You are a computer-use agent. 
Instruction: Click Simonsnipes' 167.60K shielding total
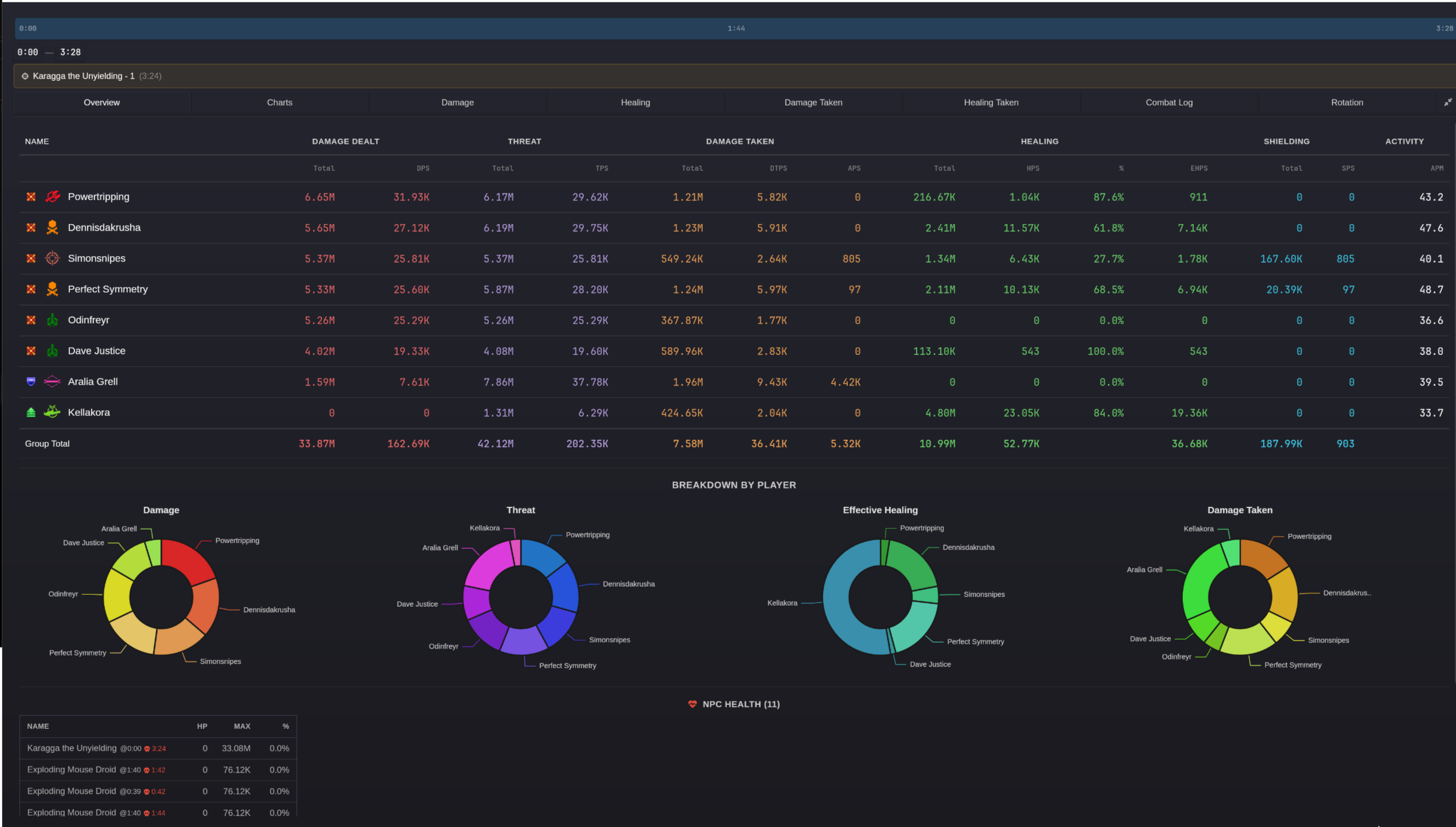coord(1281,259)
